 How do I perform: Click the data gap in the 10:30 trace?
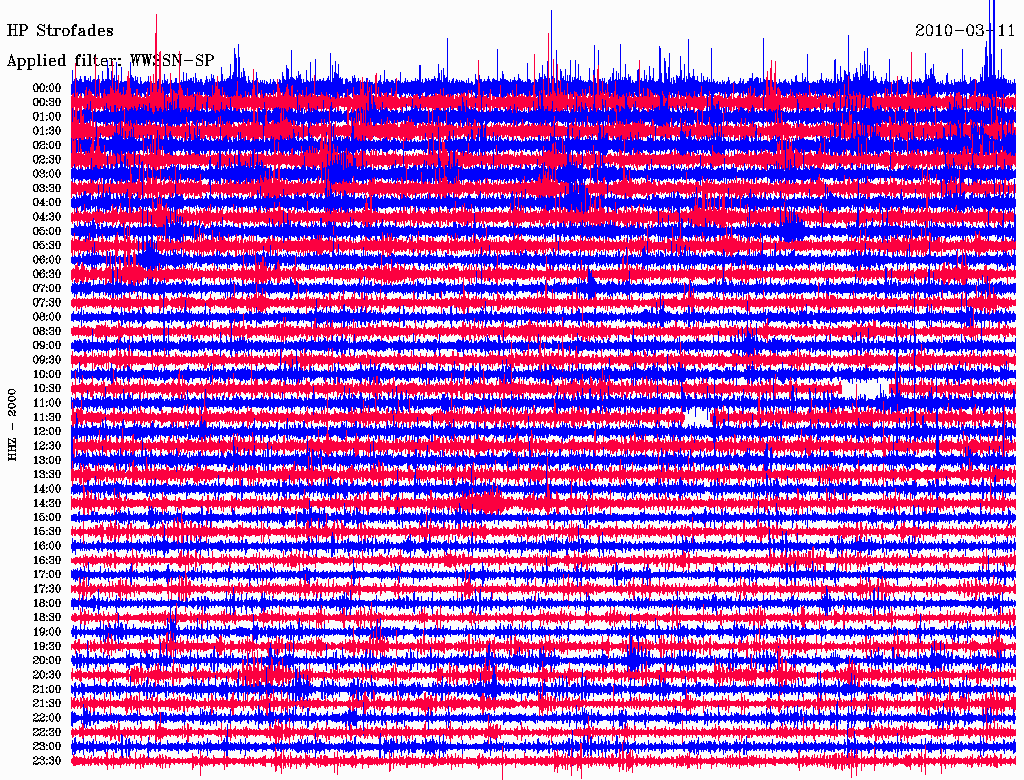coord(865,389)
